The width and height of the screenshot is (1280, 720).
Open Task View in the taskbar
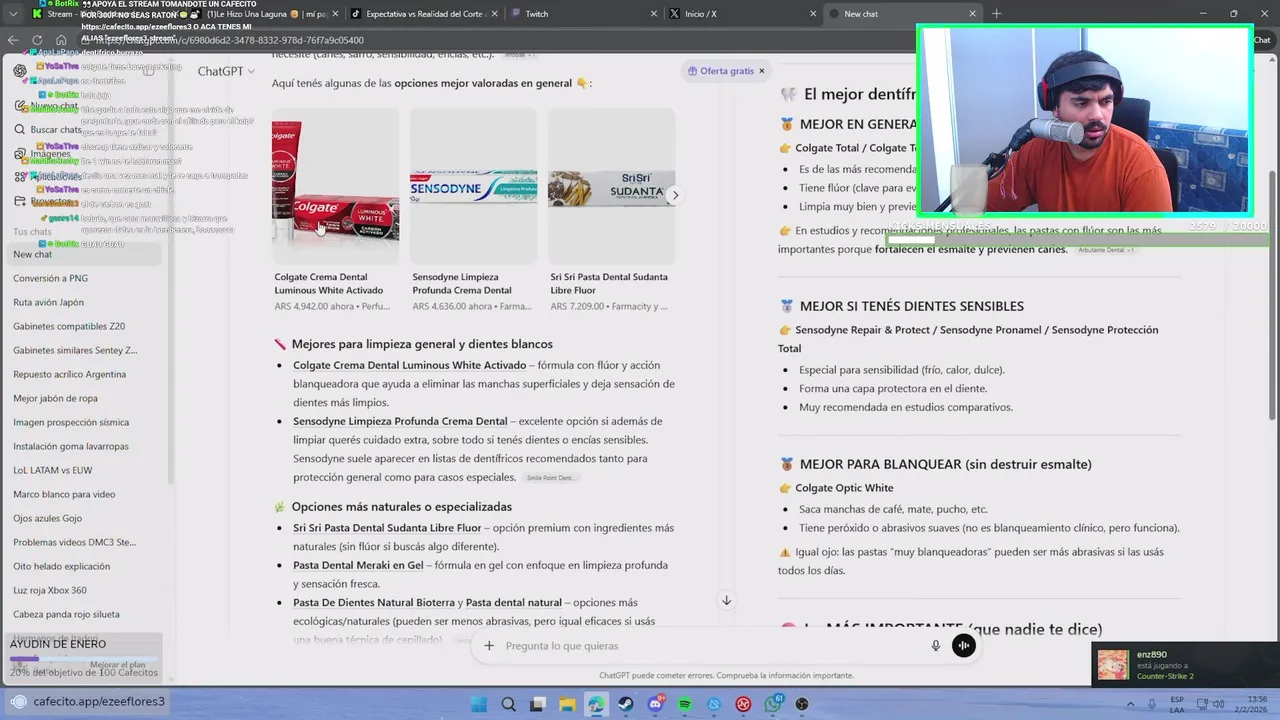coord(538,704)
